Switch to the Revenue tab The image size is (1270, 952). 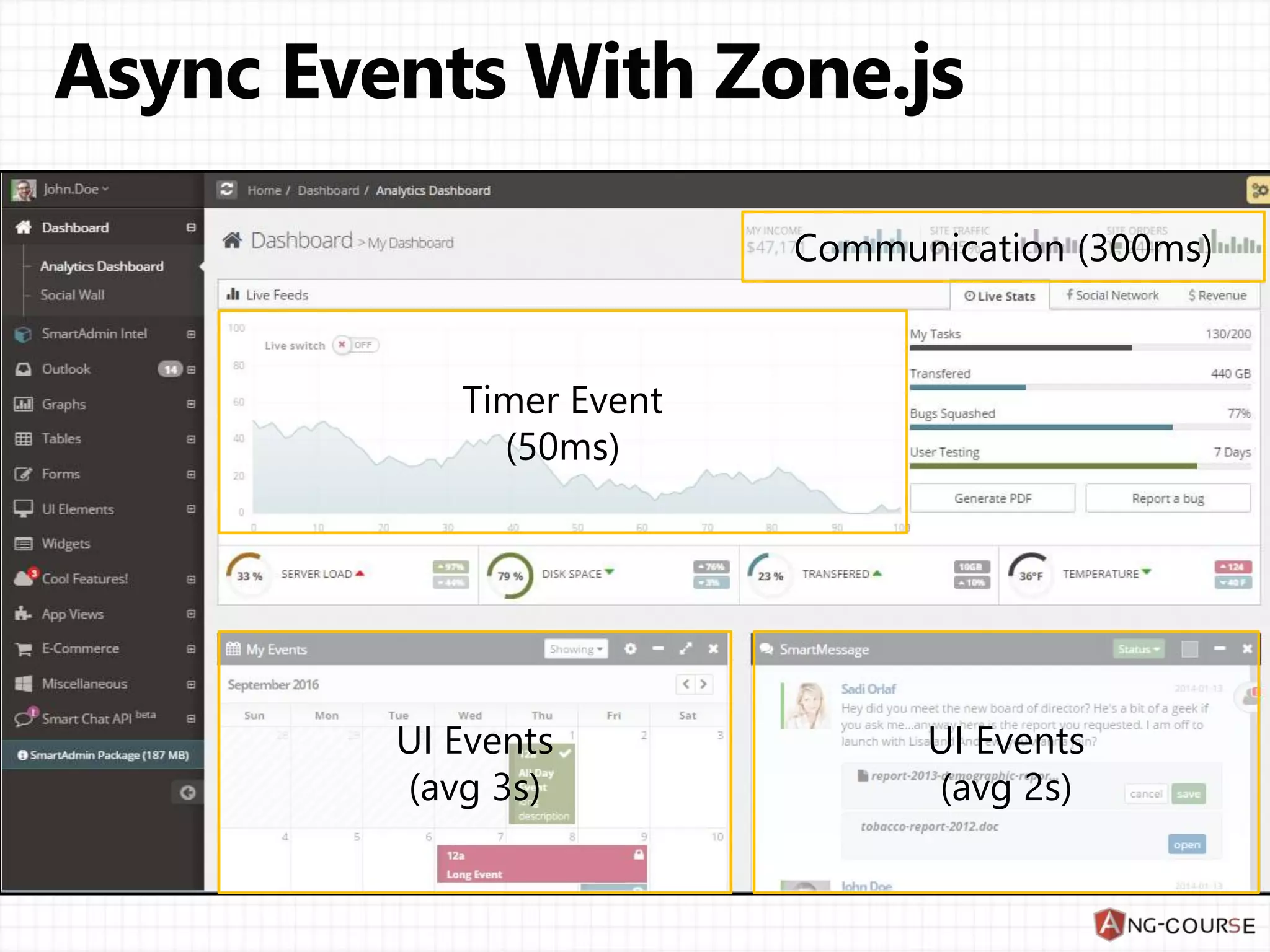pyautogui.click(x=1217, y=296)
